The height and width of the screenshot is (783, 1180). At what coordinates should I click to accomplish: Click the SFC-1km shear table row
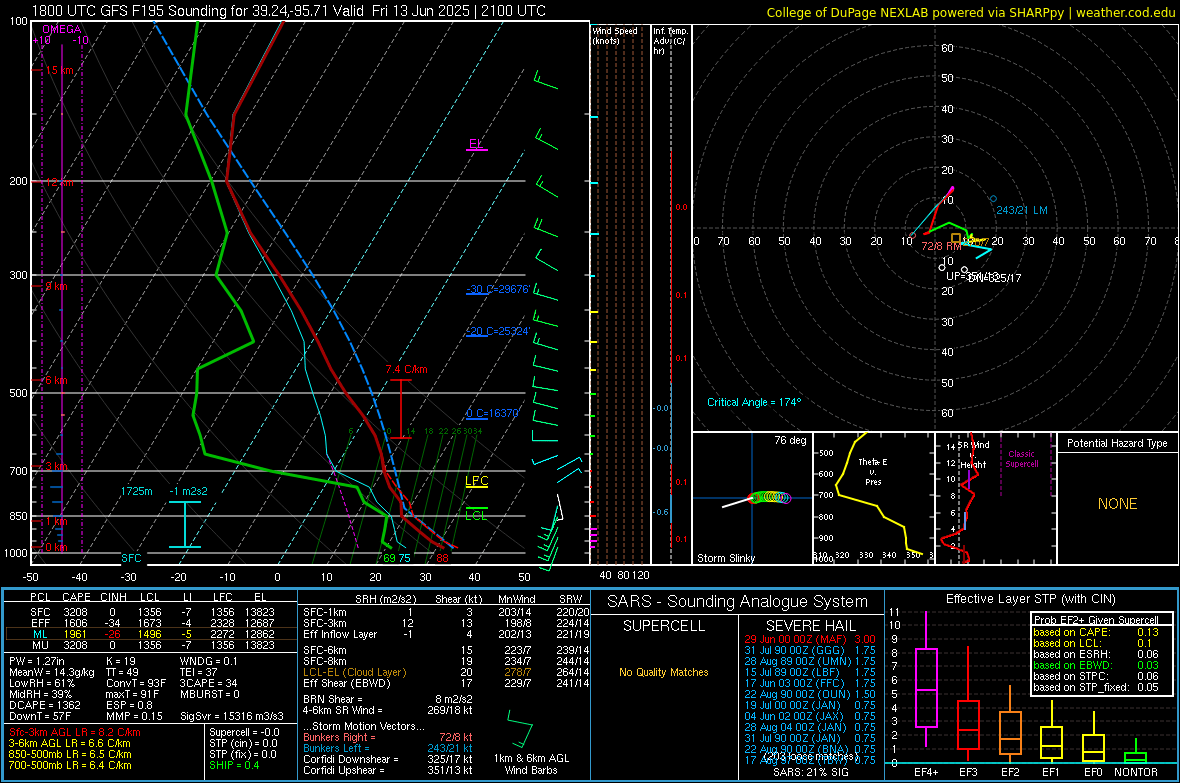click(446, 612)
